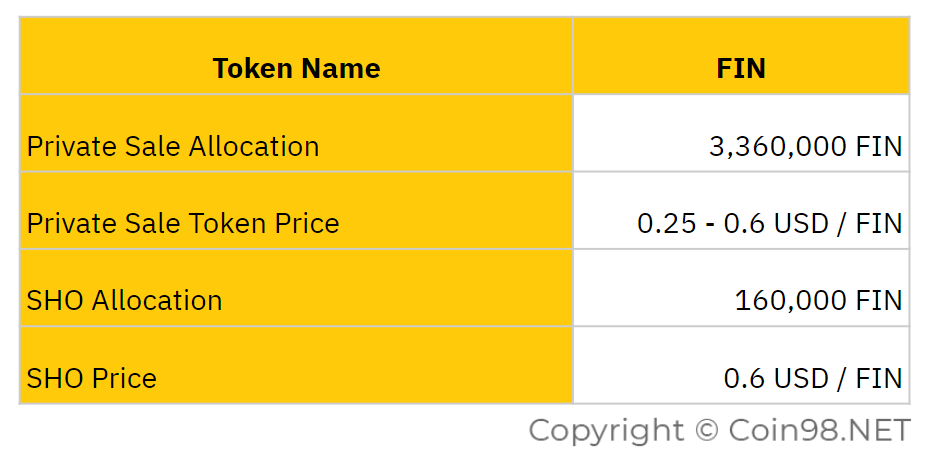This screenshot has width=930, height=468.
Task: Click the word Name in the header
Action: pos(339,68)
